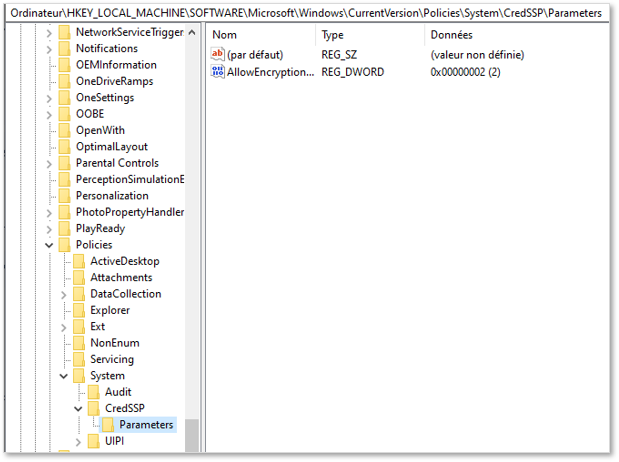
Task: Click the registry path address bar
Action: click(x=306, y=13)
